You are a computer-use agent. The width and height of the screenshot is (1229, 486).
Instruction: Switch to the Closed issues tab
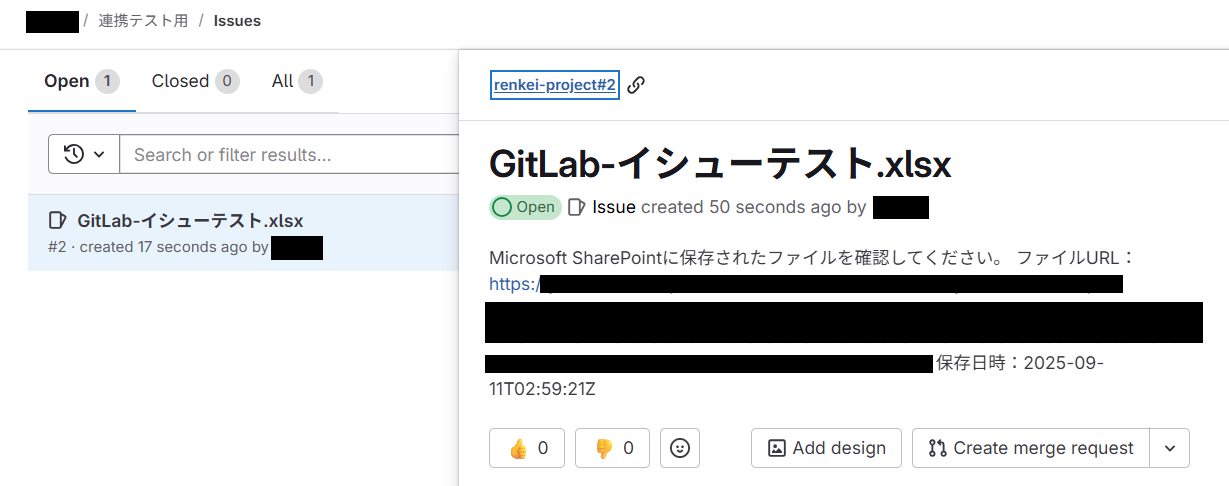click(181, 81)
